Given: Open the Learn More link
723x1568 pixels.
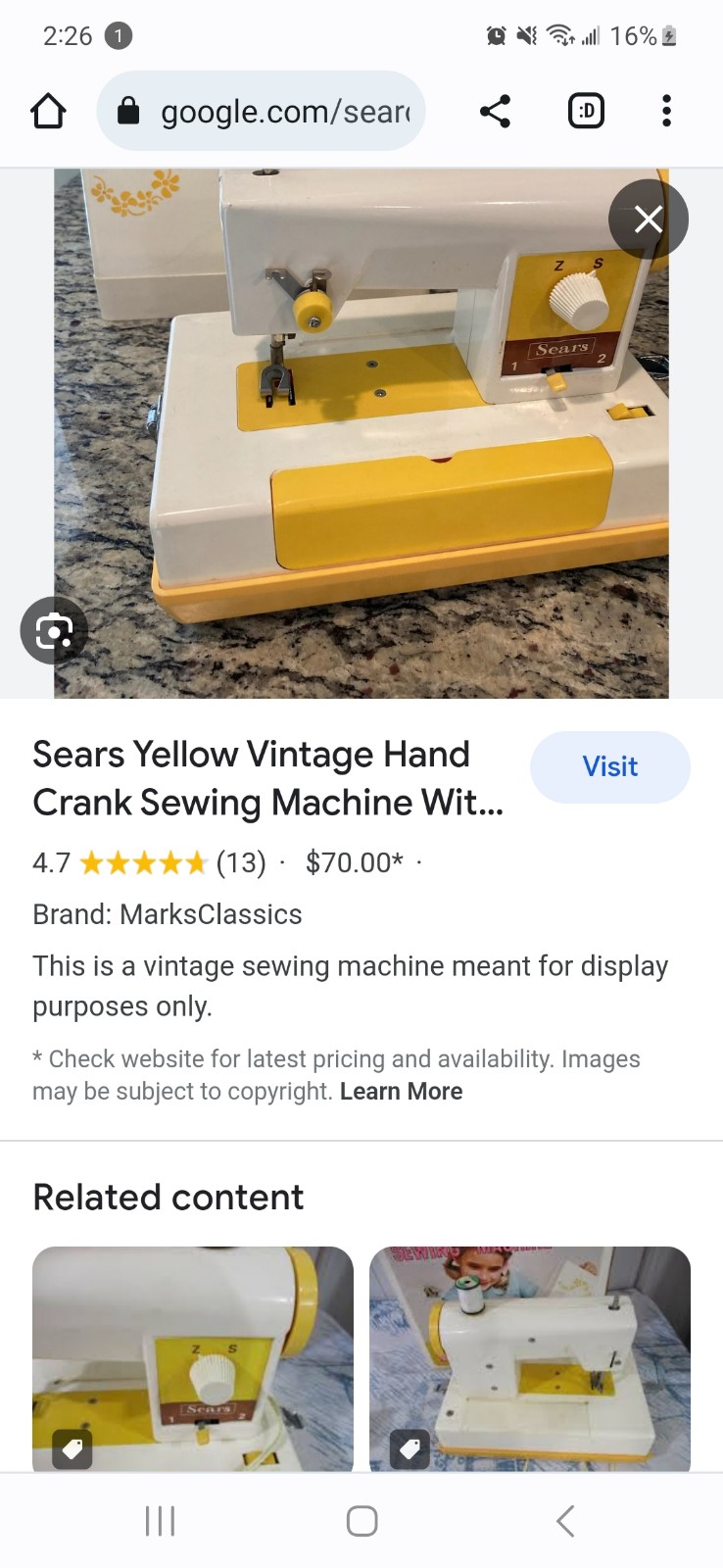Looking at the screenshot, I should pos(401,1091).
